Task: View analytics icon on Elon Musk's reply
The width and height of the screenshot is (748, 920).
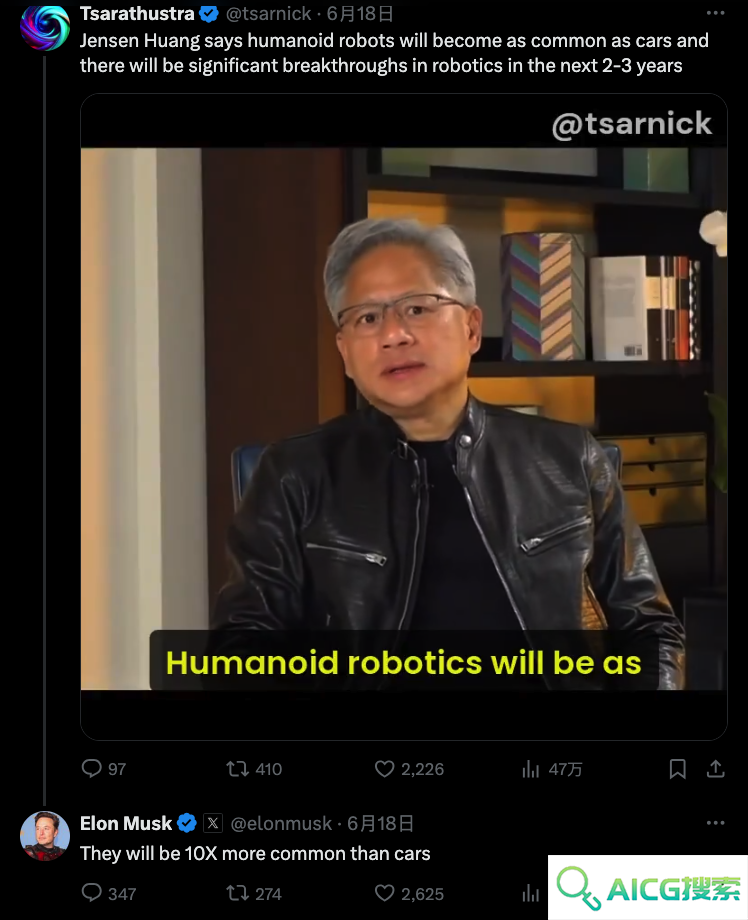Action: coord(530,893)
